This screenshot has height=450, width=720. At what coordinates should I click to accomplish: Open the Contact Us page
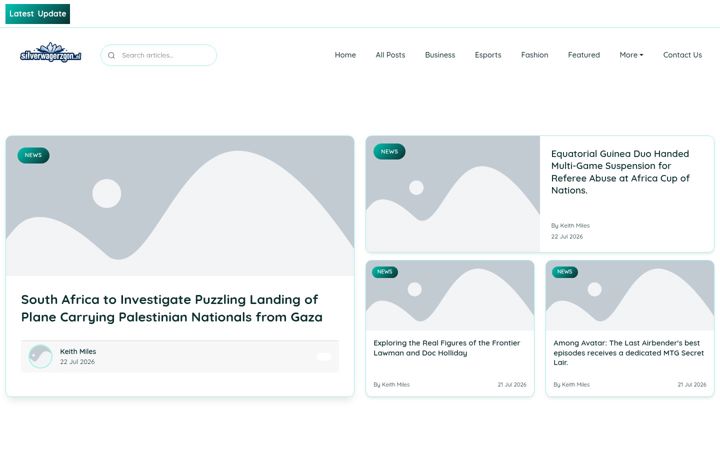[682, 55]
